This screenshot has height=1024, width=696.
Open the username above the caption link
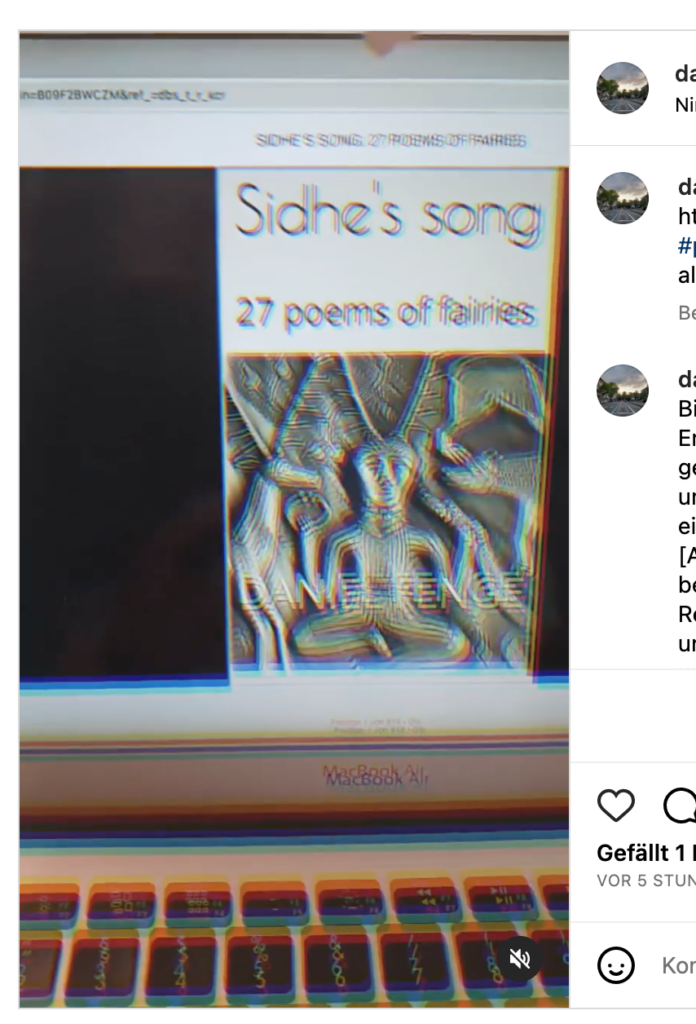click(x=687, y=187)
